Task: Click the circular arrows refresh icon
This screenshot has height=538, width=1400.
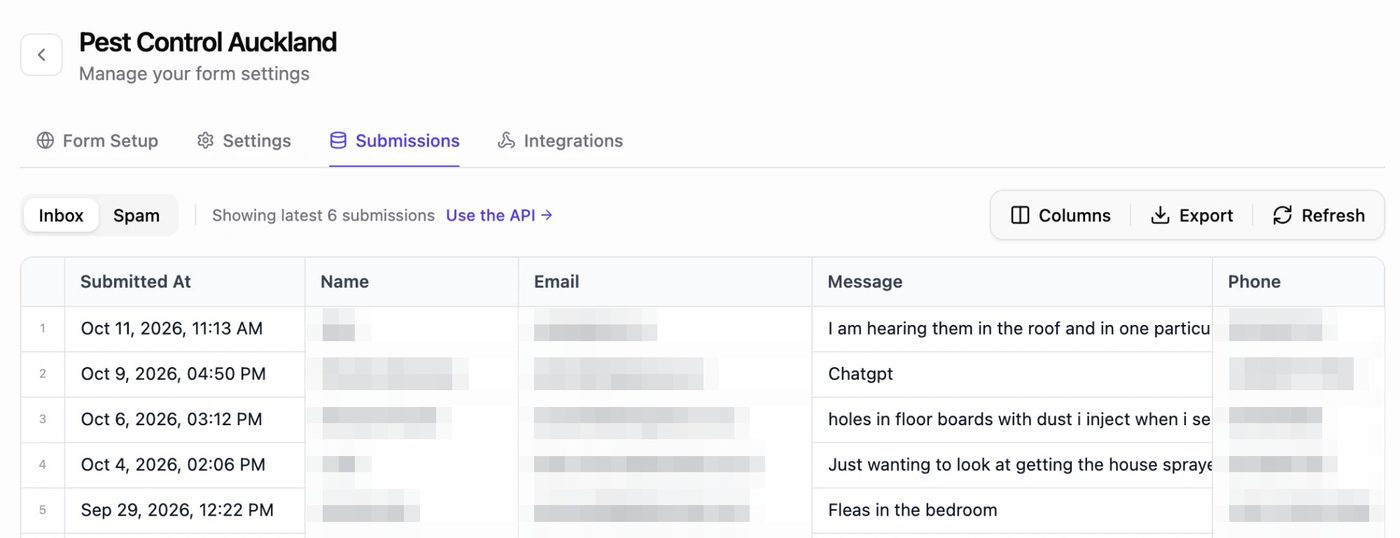Action: (x=1282, y=215)
